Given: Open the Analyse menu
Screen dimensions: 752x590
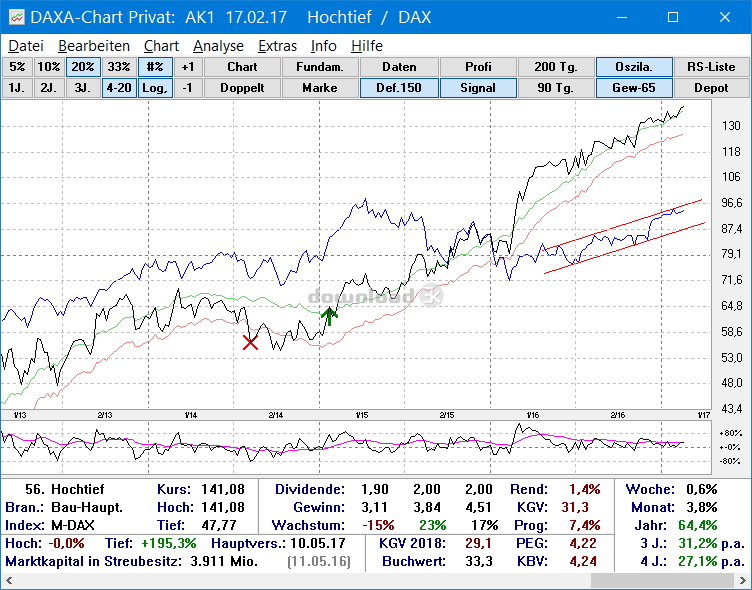Looking at the screenshot, I should (x=218, y=46).
